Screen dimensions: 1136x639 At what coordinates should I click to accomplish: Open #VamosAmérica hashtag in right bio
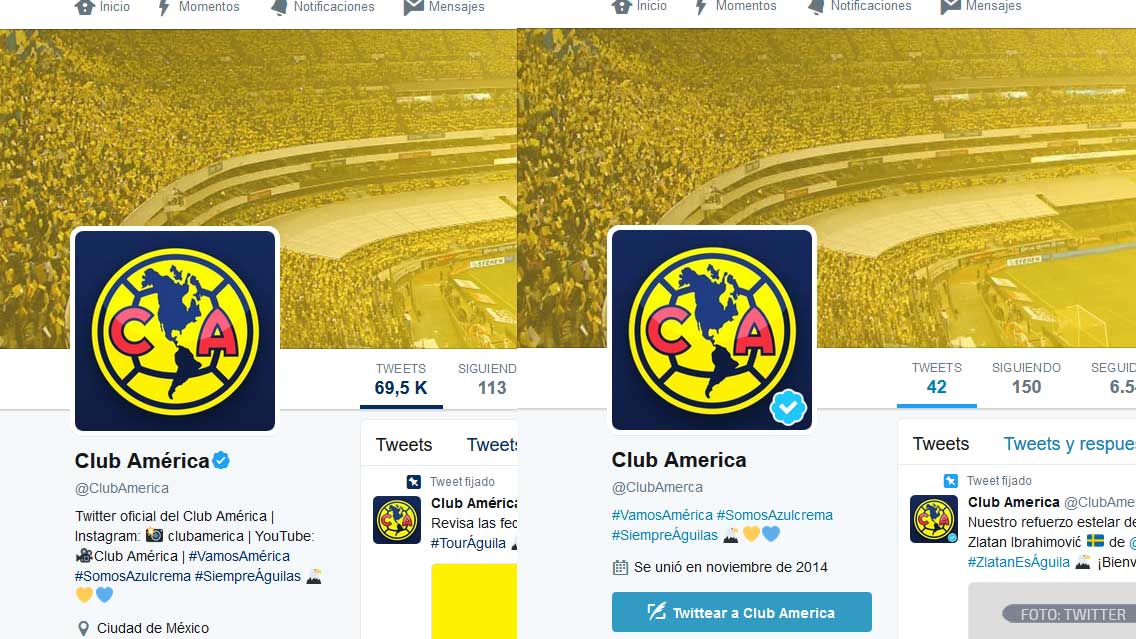pos(662,515)
